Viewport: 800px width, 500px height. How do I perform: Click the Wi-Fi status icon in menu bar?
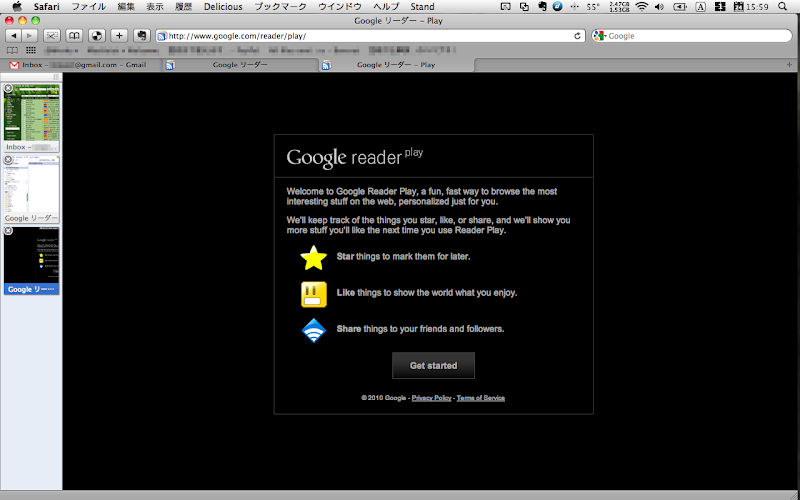coord(642,7)
